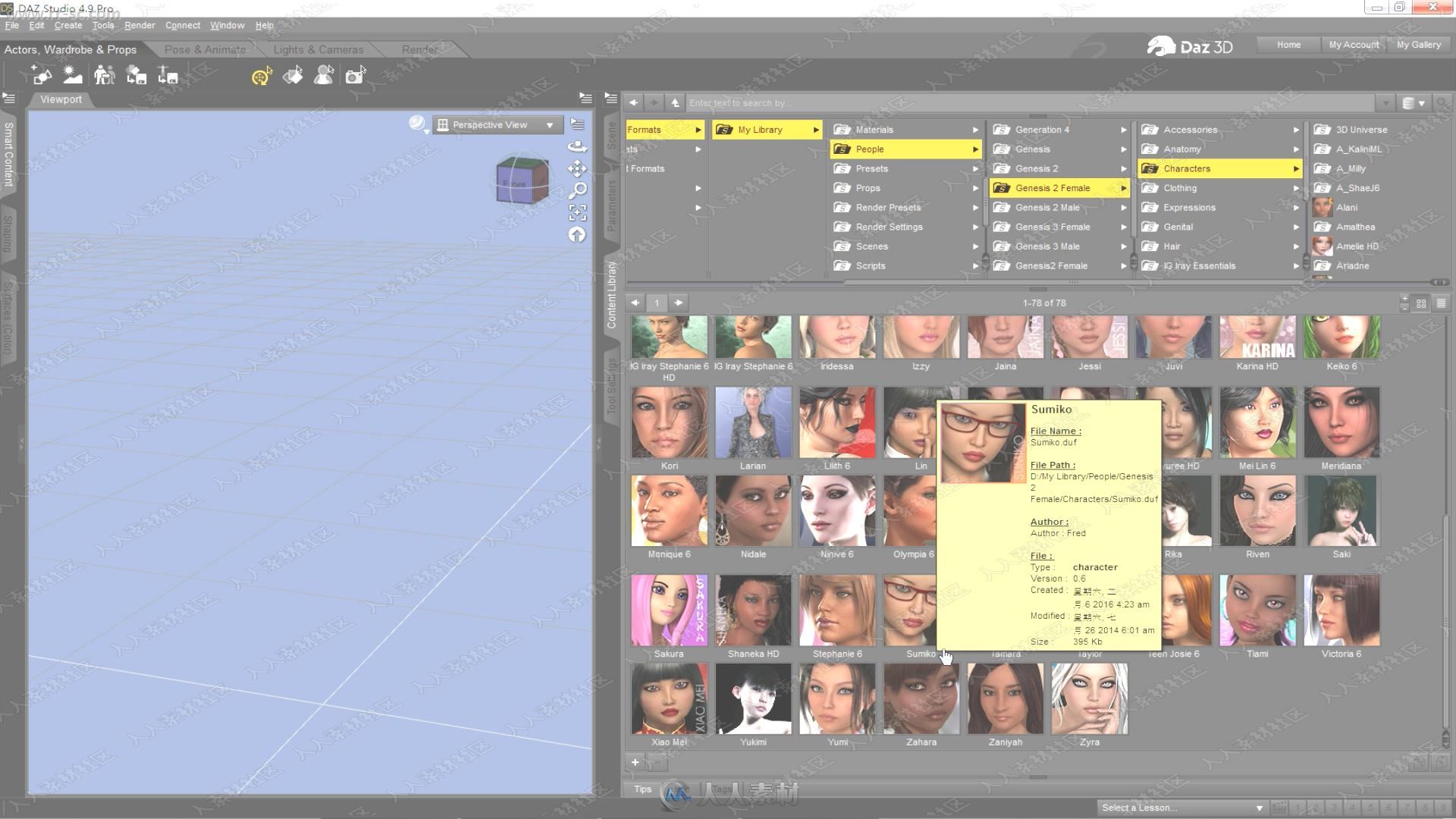Image resolution: width=1456 pixels, height=819 pixels.
Task: Select the yellow active pose tool icon
Action: [262, 76]
